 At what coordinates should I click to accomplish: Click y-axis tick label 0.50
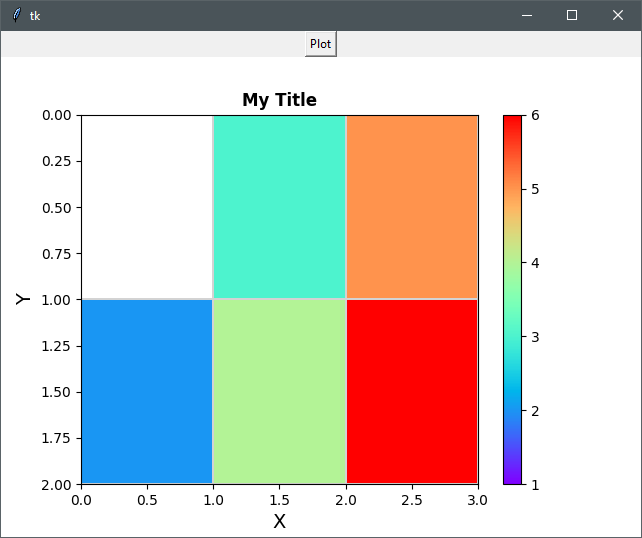(57, 208)
